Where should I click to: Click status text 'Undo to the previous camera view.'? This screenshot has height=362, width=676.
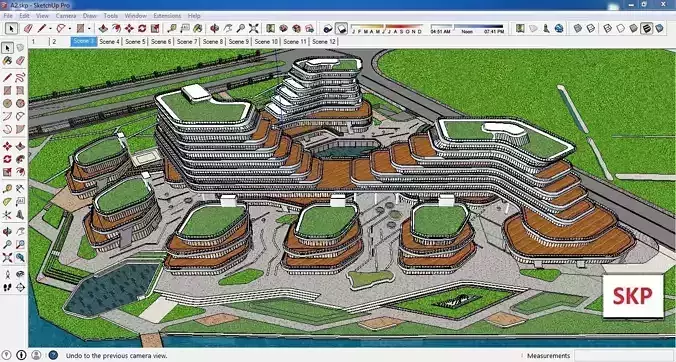(x=116, y=356)
